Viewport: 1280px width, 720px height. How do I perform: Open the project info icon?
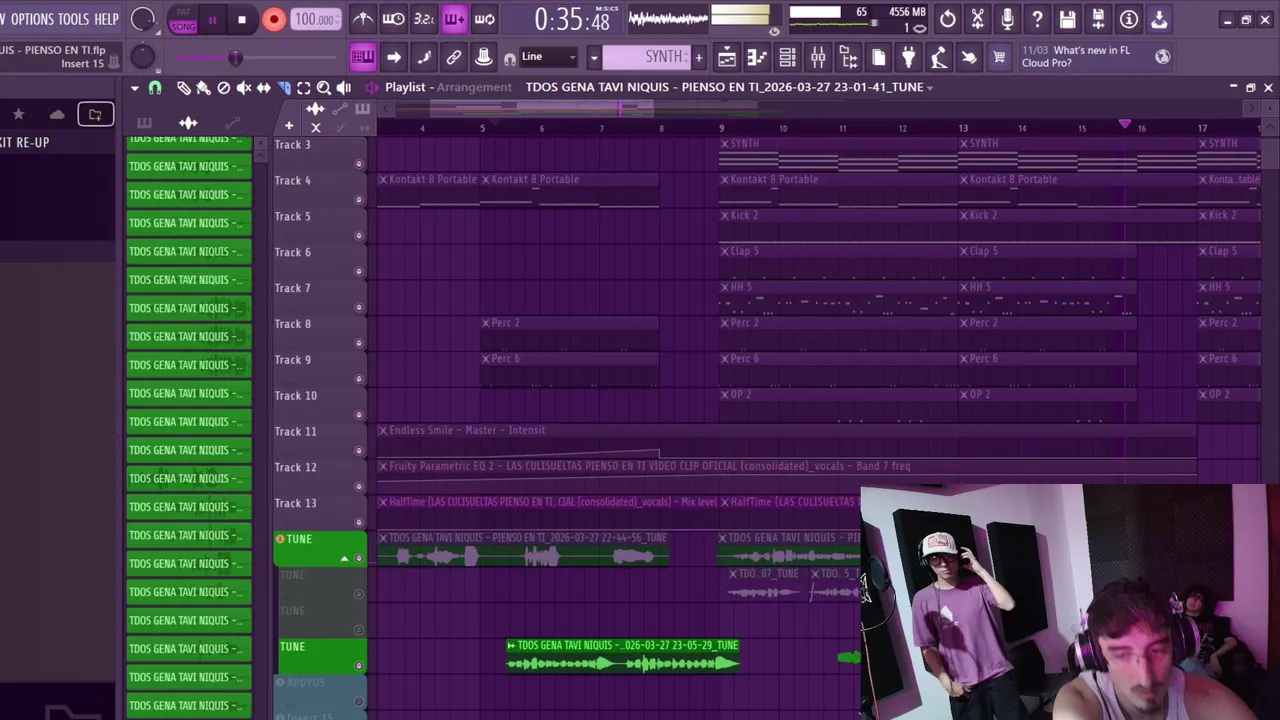[x=1129, y=19]
